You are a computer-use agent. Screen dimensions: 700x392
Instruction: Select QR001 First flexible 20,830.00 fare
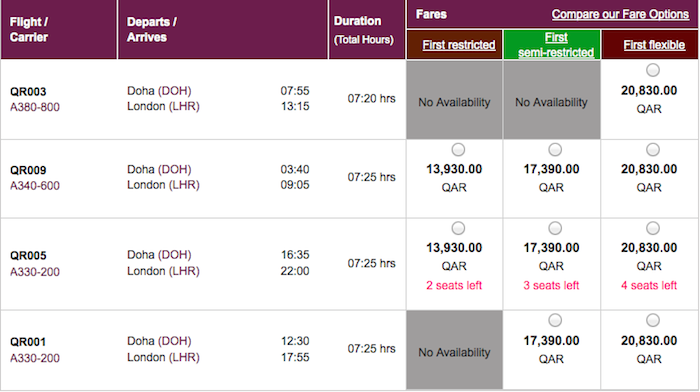pyautogui.click(x=653, y=320)
